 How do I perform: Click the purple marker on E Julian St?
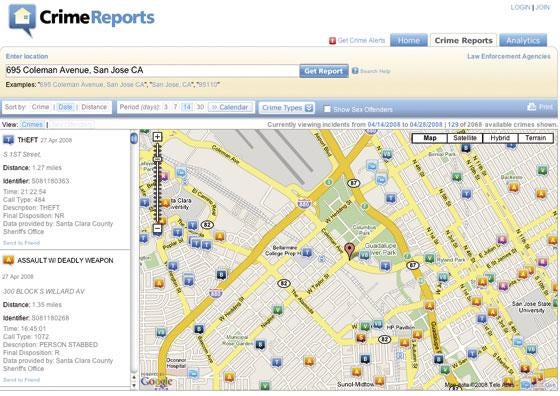click(502, 239)
